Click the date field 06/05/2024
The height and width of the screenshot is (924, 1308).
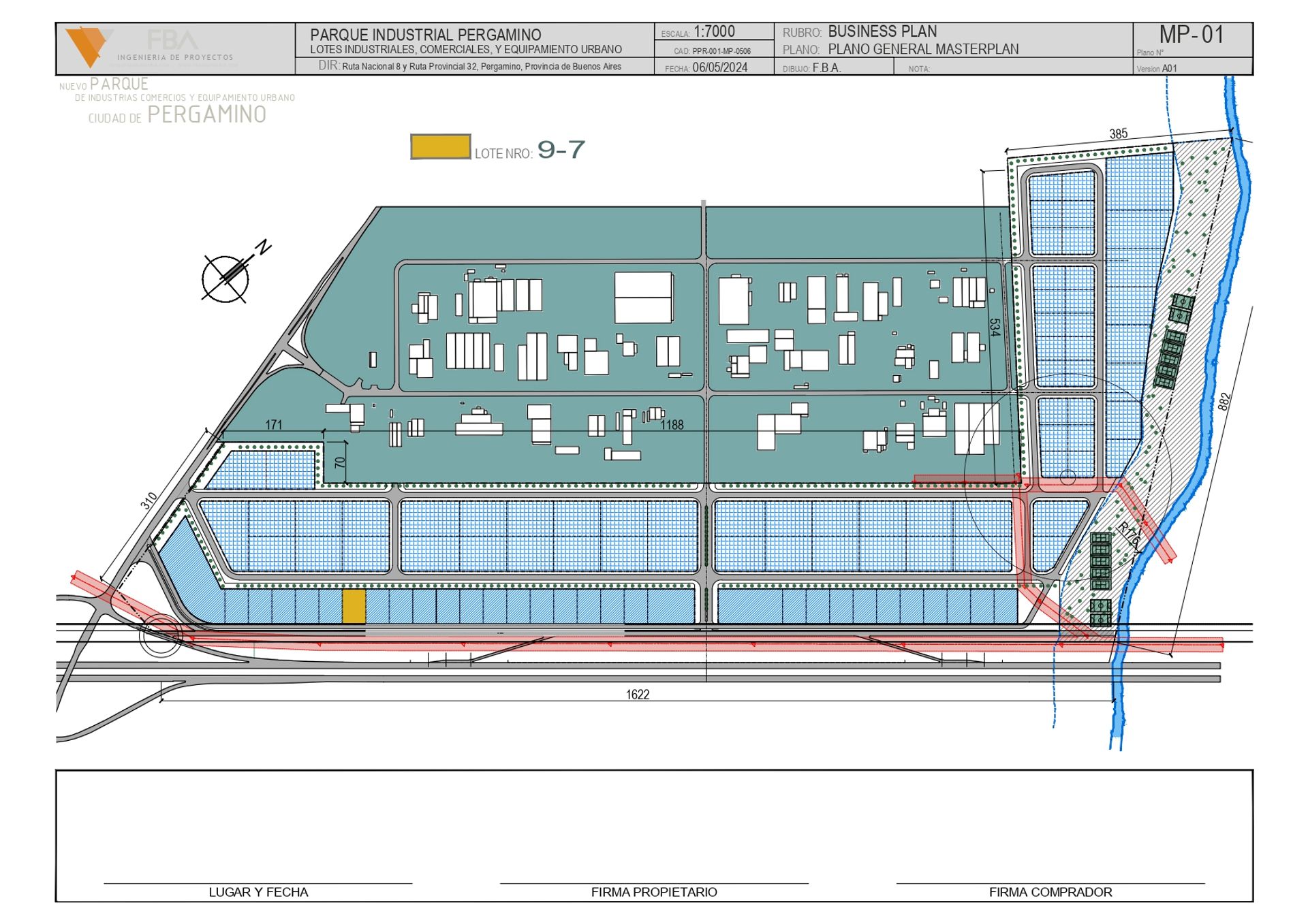click(720, 67)
